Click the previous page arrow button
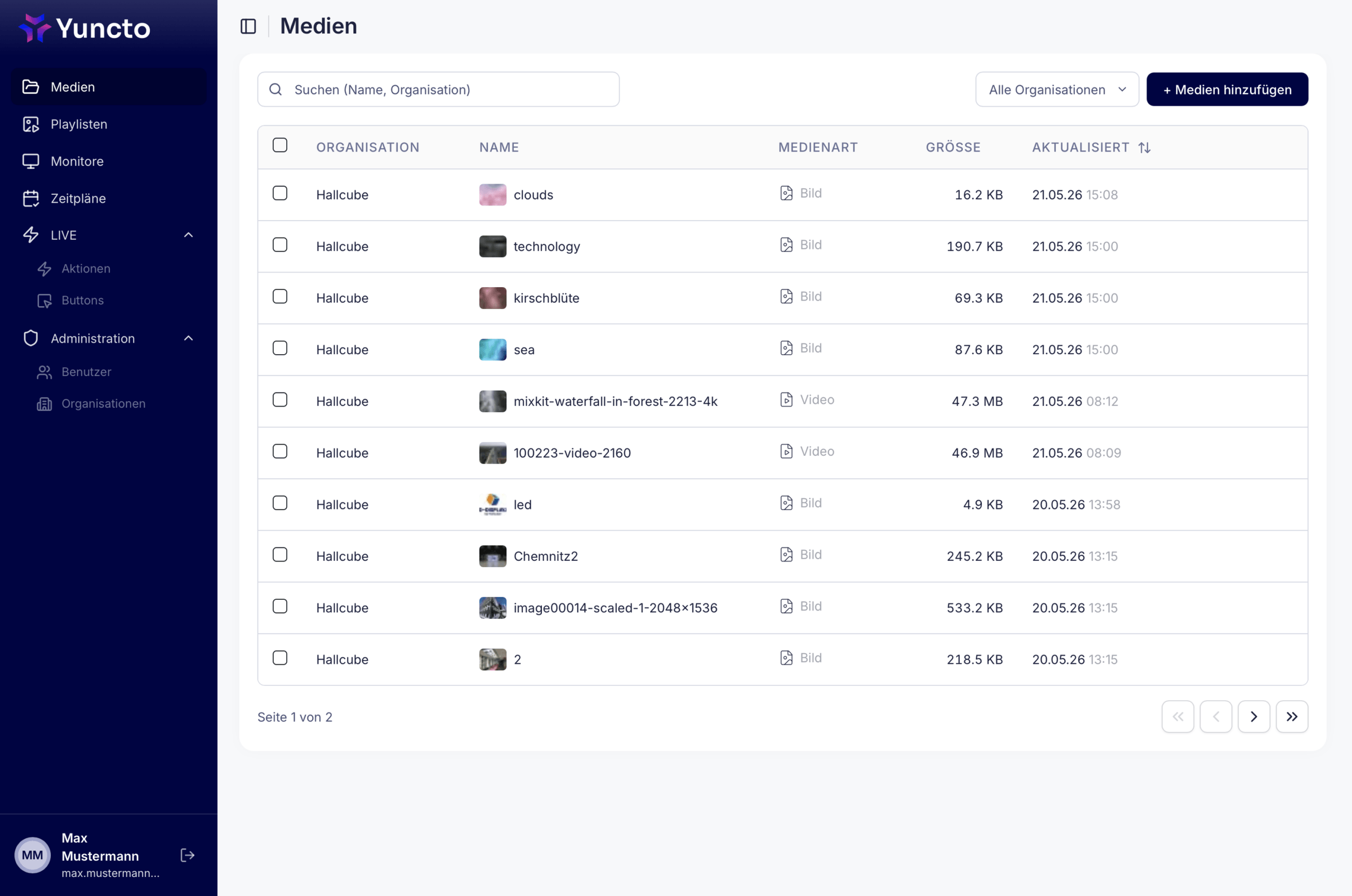This screenshot has width=1352, height=896. (x=1216, y=716)
